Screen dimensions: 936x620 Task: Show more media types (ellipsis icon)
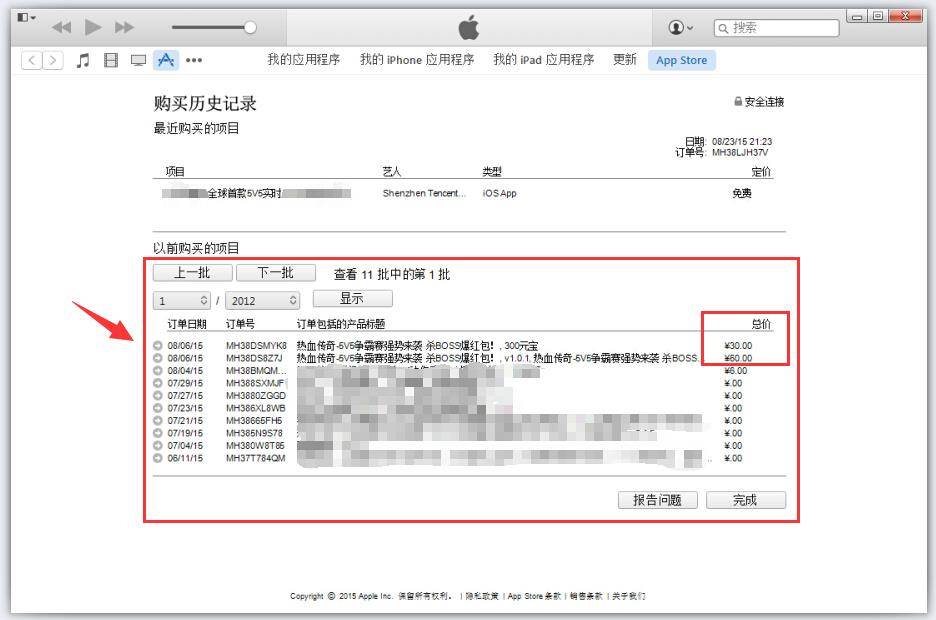pyautogui.click(x=194, y=60)
